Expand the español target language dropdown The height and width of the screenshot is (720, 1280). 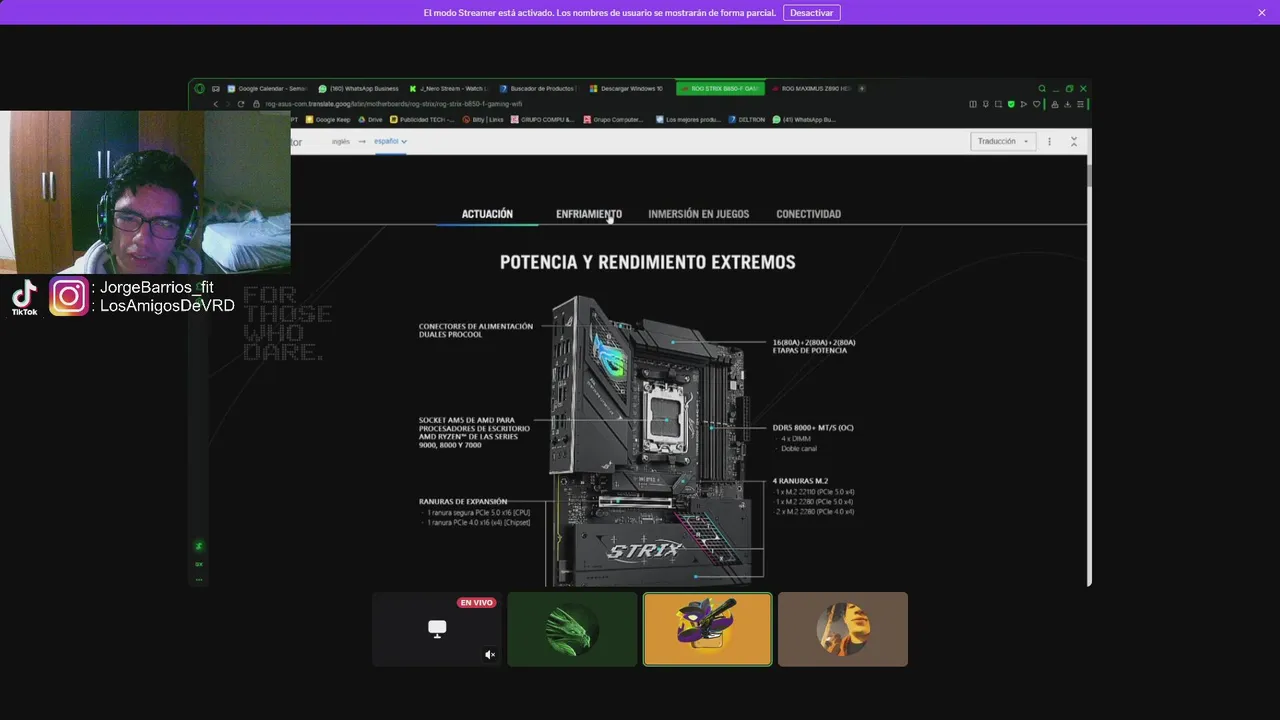[390, 141]
